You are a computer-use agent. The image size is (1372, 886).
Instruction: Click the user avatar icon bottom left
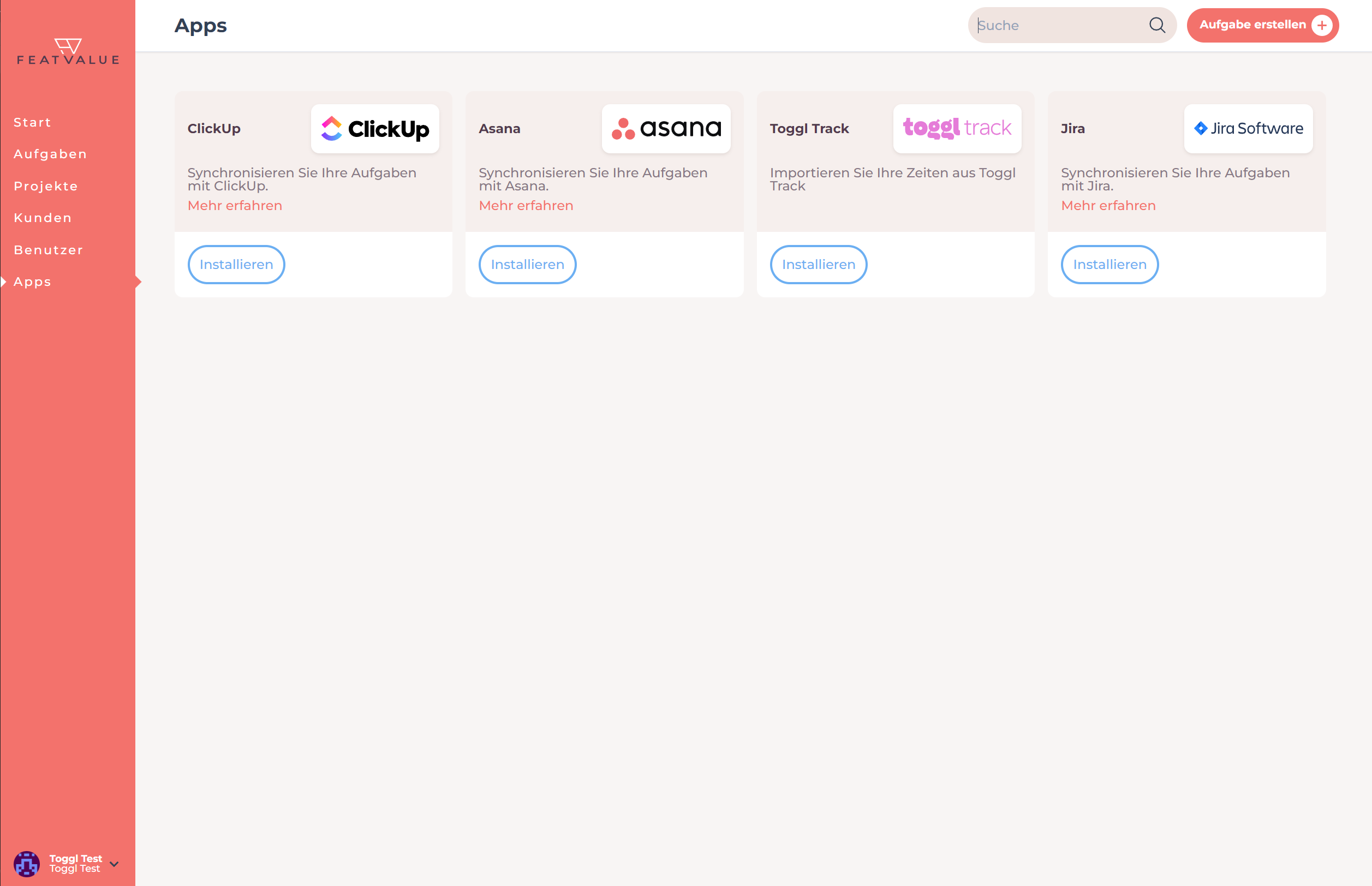[27, 862]
